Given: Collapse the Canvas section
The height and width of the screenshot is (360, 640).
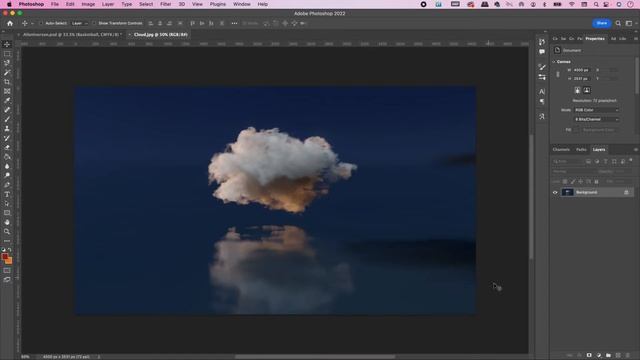Looking at the screenshot, I should click(554, 62).
